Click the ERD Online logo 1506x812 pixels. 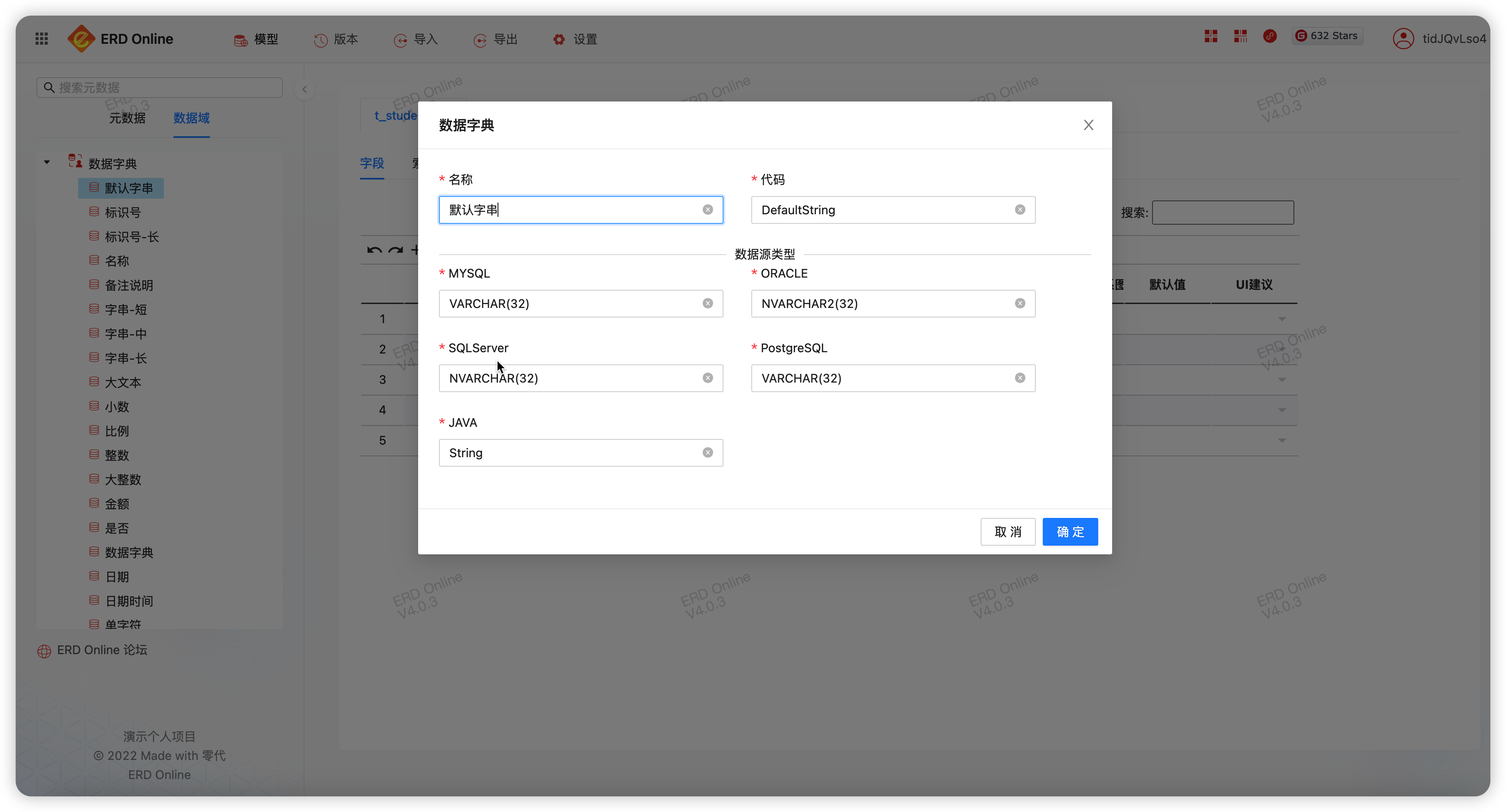(121, 39)
